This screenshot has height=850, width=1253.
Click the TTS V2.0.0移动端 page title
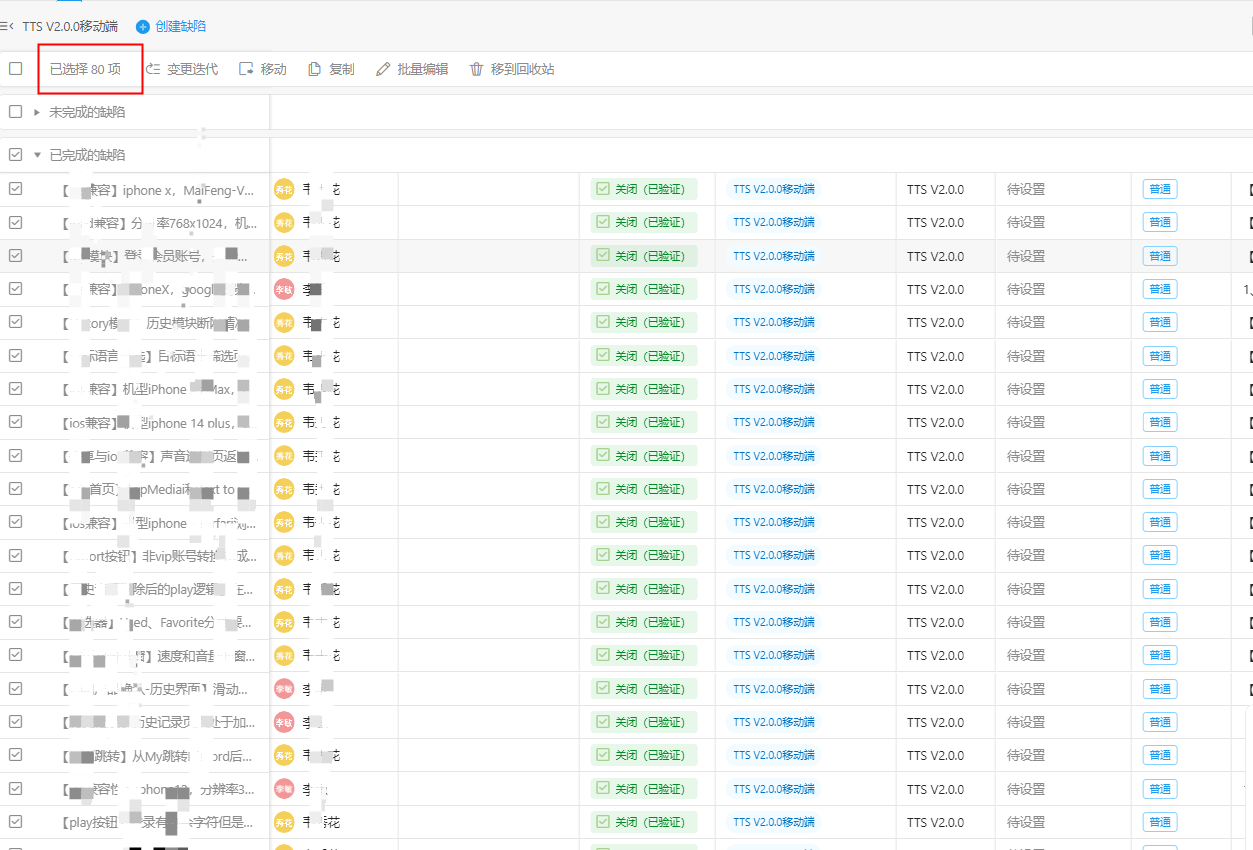pos(70,26)
